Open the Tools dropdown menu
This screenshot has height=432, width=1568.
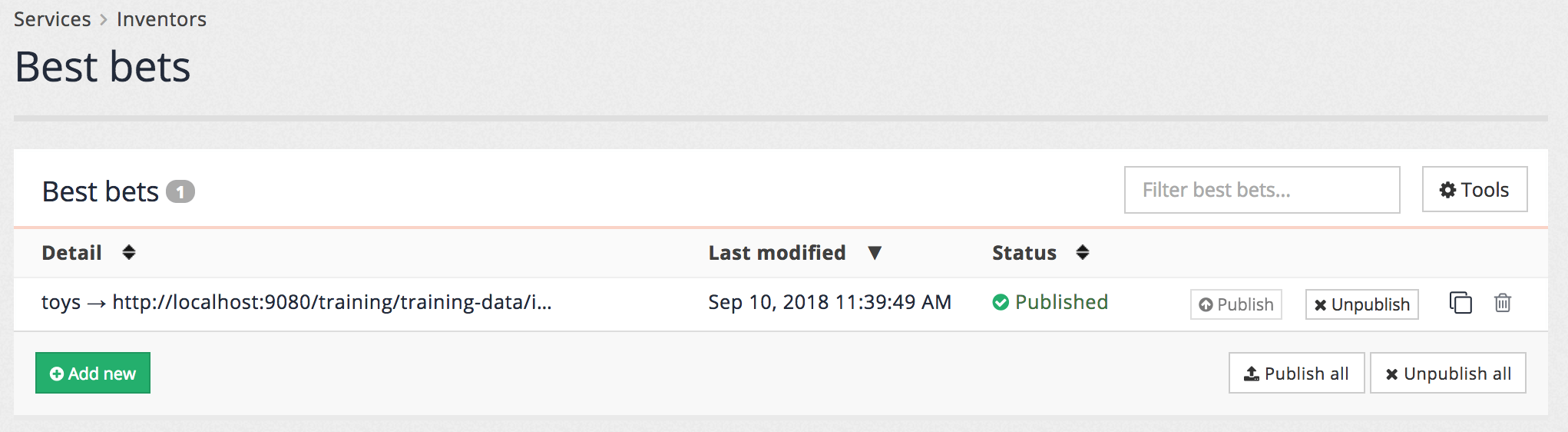1474,189
